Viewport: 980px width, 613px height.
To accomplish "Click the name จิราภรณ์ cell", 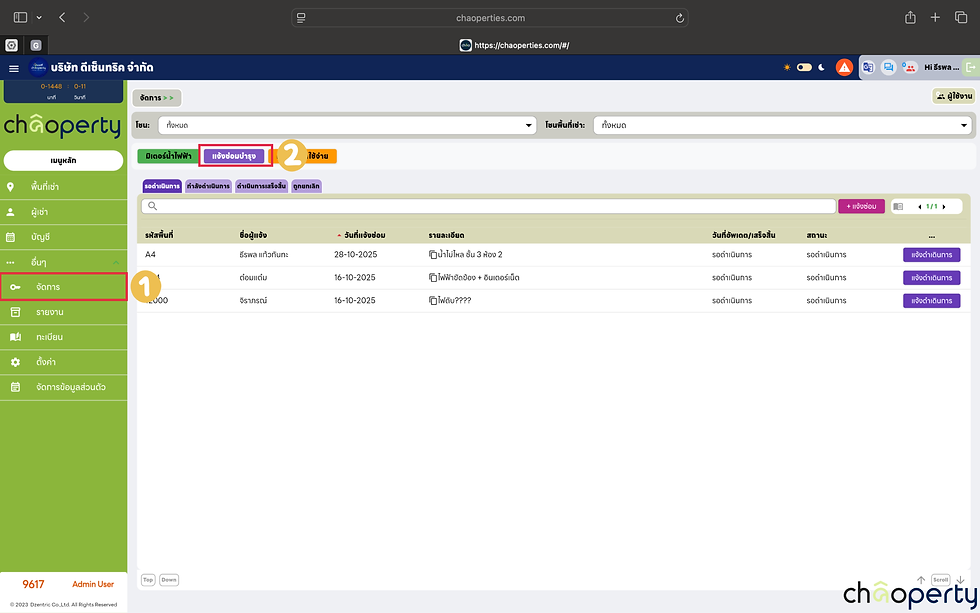I will 253,301.
